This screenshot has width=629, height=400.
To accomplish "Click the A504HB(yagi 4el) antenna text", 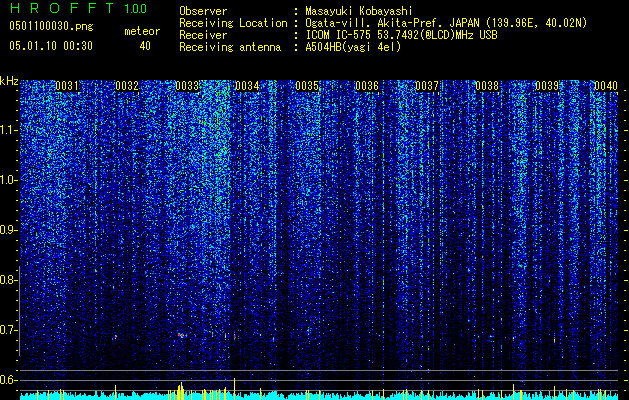I will click(353, 47).
